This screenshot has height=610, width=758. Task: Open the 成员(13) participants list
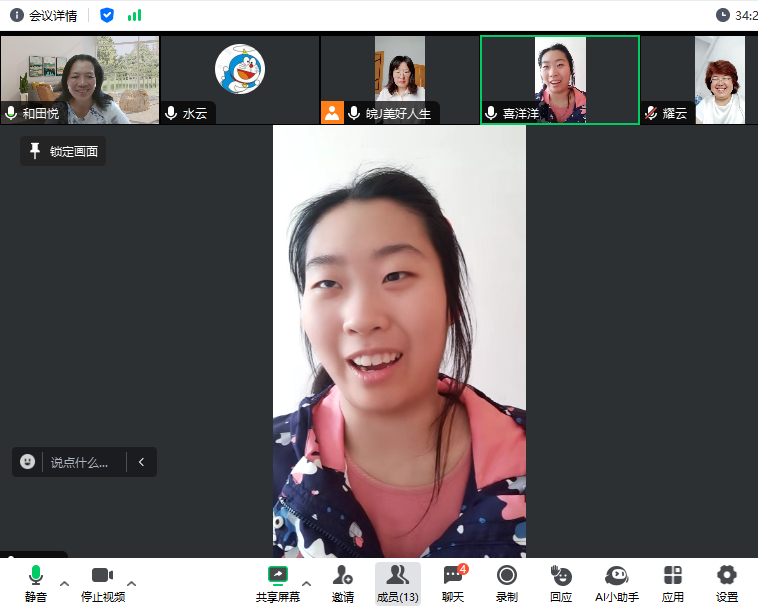point(397,582)
